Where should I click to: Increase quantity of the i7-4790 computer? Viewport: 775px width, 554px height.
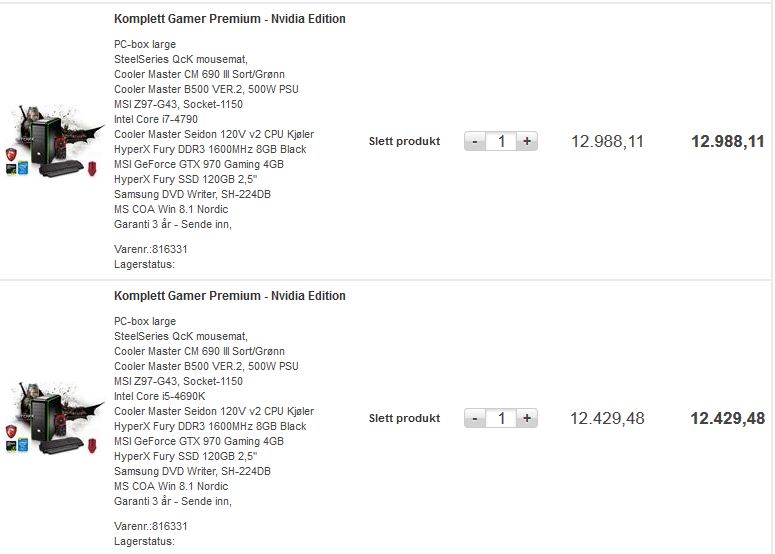tap(527, 141)
